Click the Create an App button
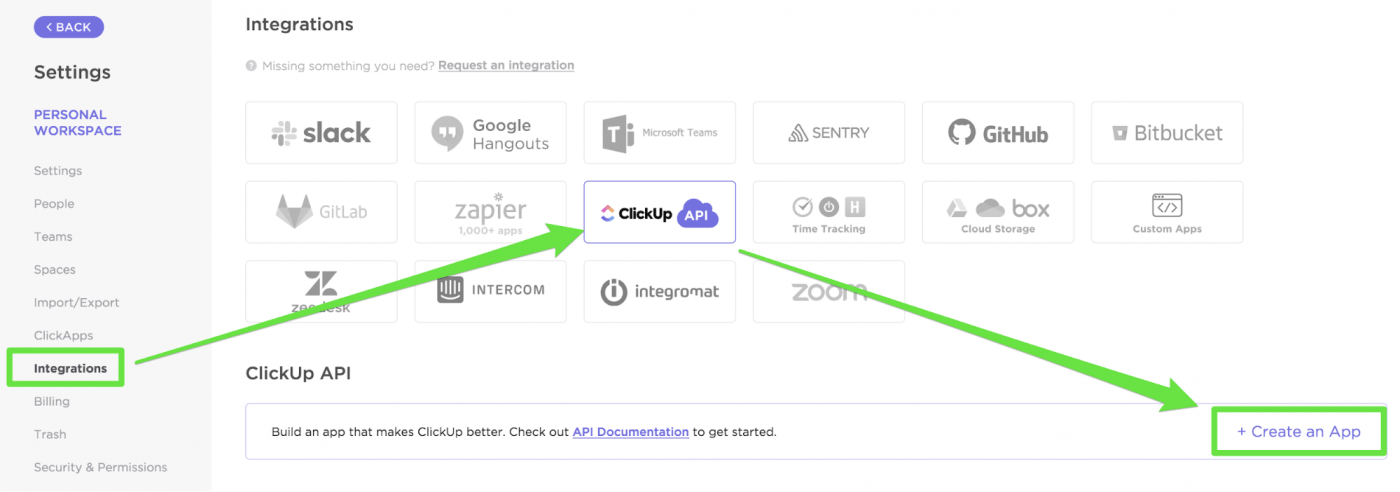This screenshot has width=1400, height=492. [1298, 432]
